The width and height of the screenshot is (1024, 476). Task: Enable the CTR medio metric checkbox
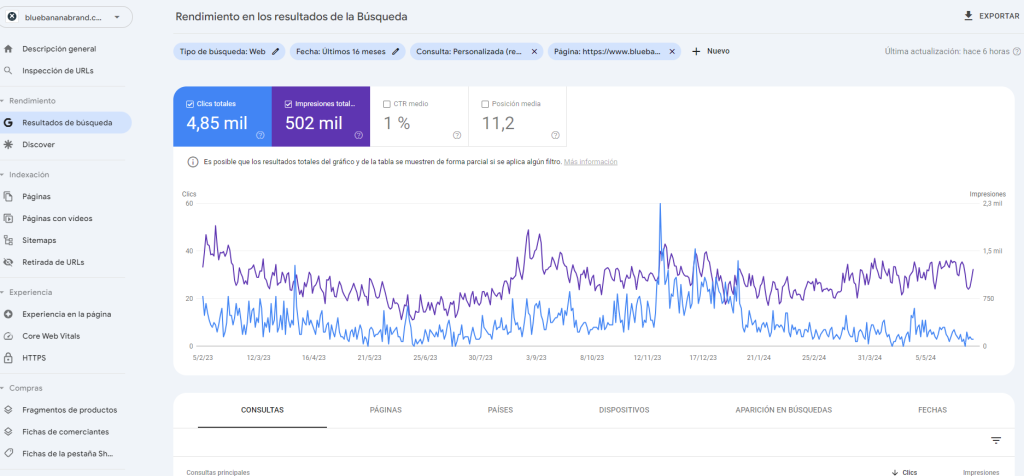pos(387,103)
